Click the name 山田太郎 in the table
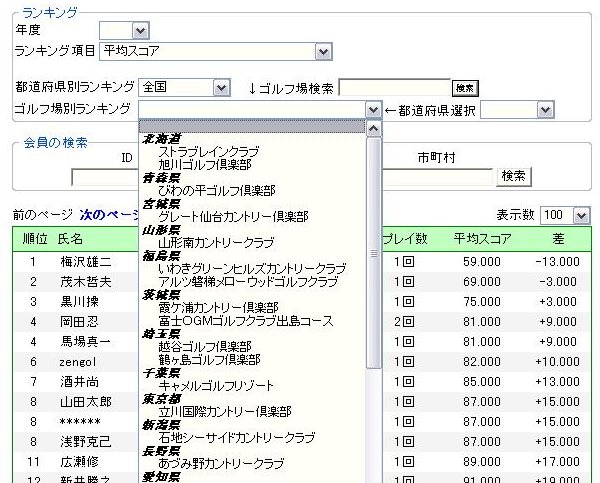Image resolution: width=600 pixels, height=483 pixels. click(86, 402)
